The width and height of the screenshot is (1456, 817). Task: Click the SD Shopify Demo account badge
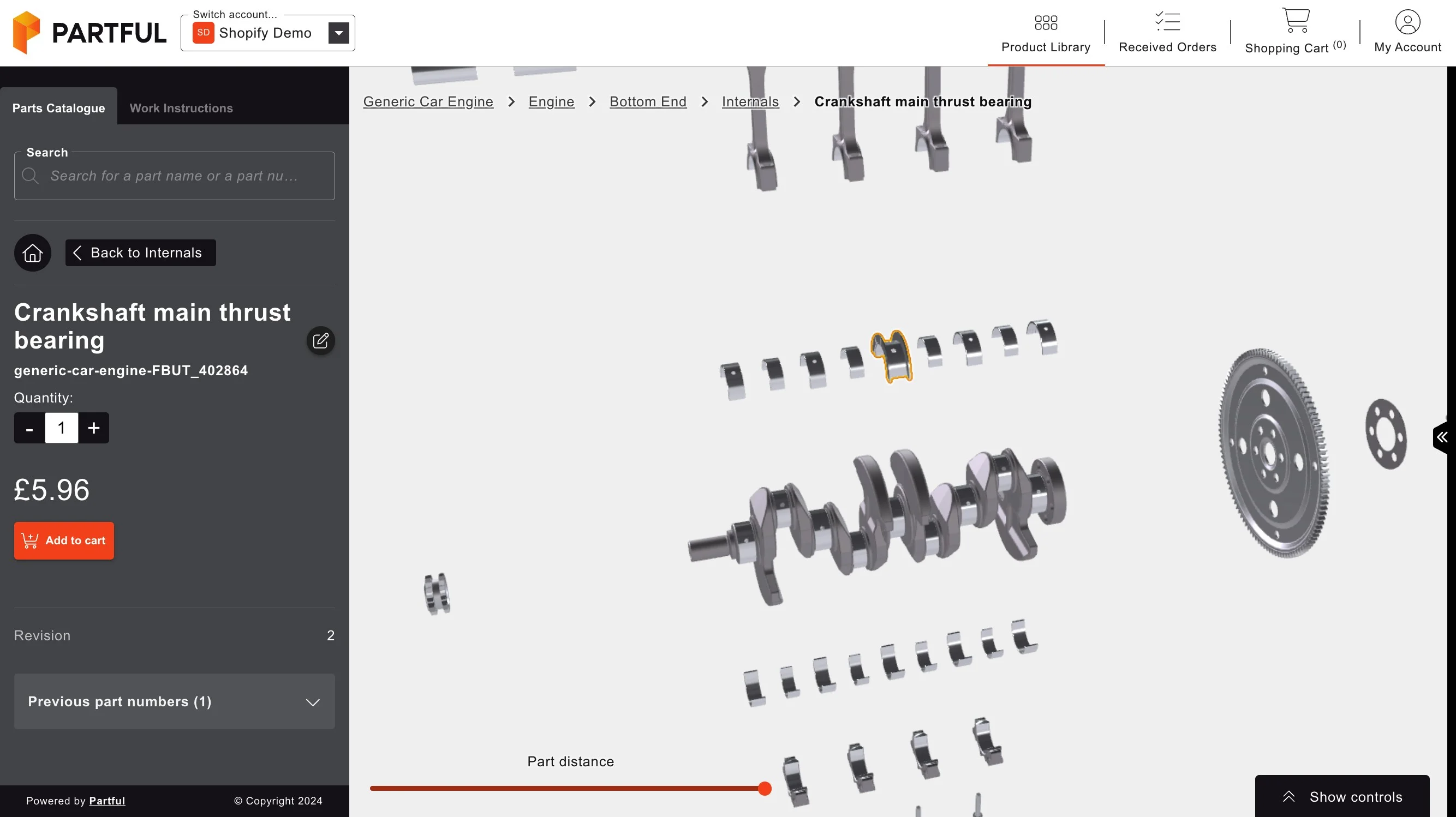coord(203,33)
